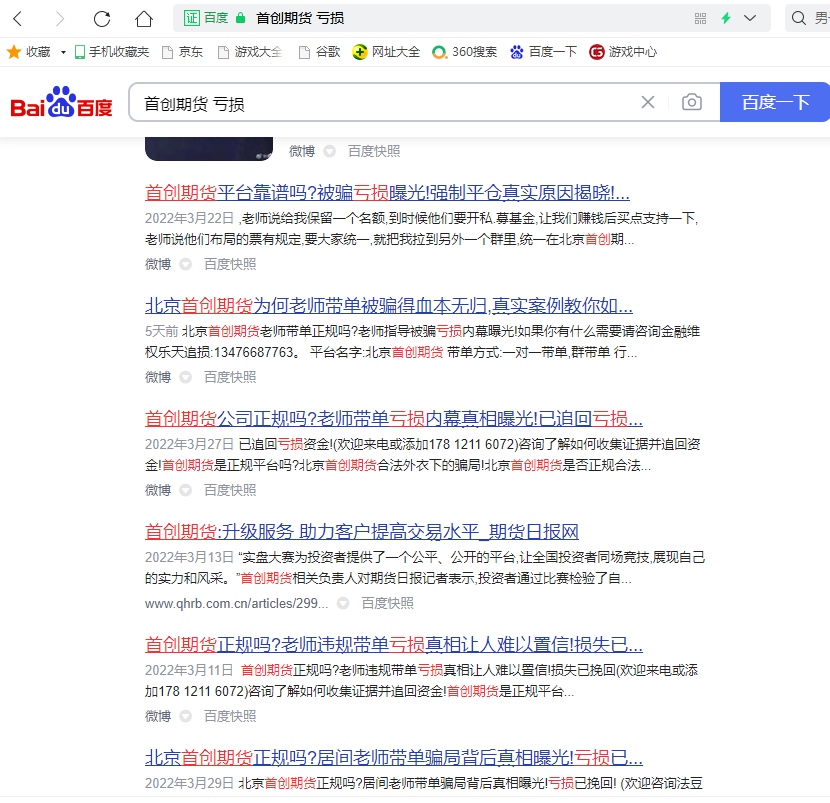Open the browser home page icon

tap(143, 19)
